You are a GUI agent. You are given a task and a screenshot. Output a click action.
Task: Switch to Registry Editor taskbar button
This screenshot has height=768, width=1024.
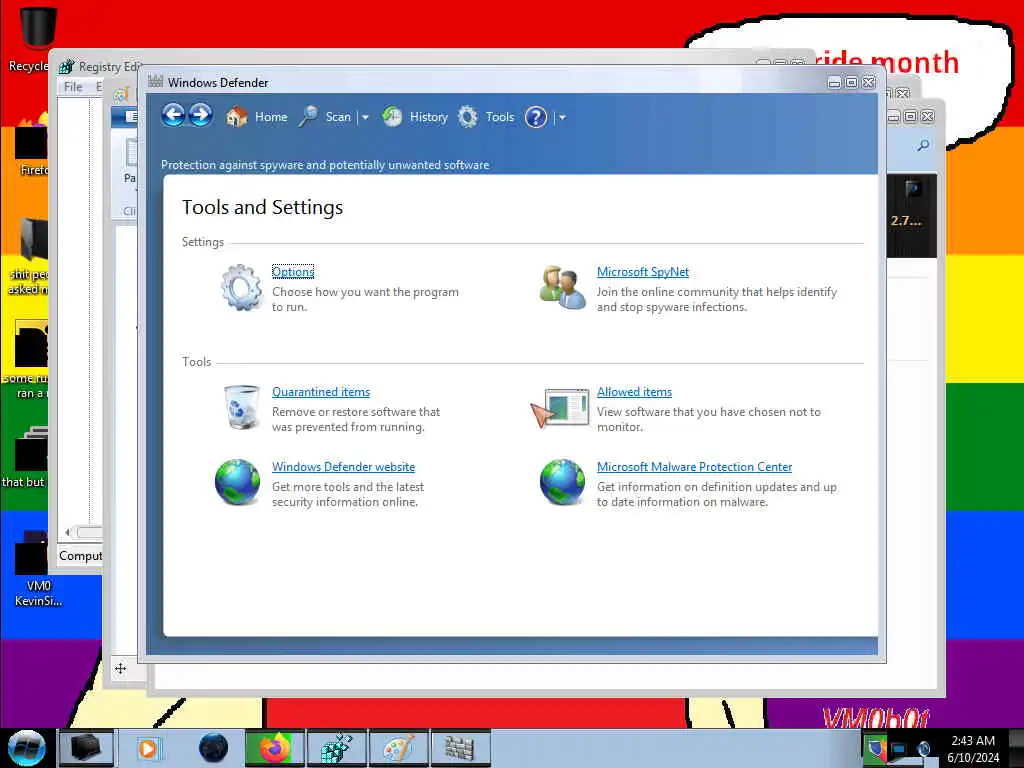336,748
